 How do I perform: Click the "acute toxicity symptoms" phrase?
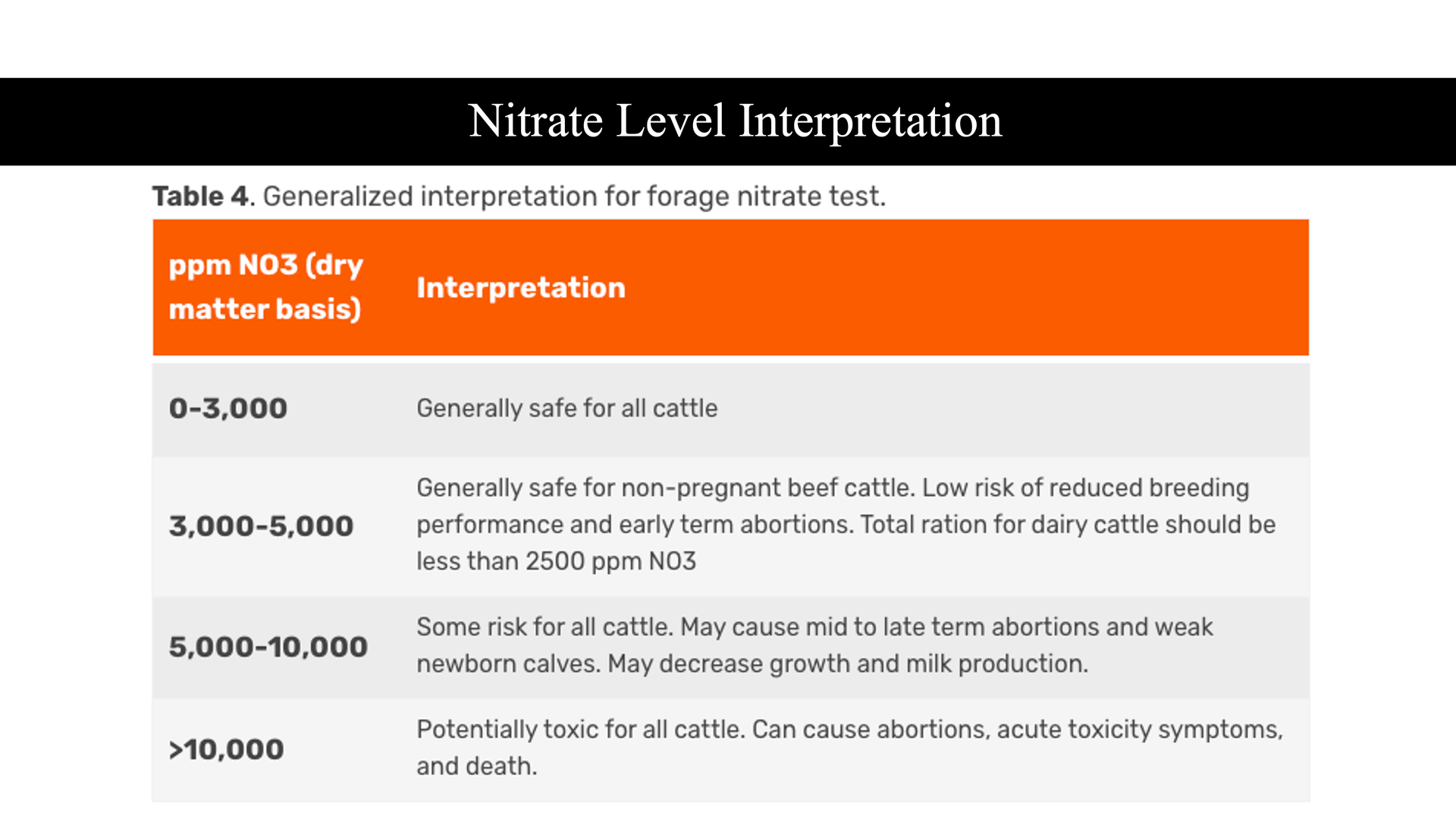(1137, 730)
